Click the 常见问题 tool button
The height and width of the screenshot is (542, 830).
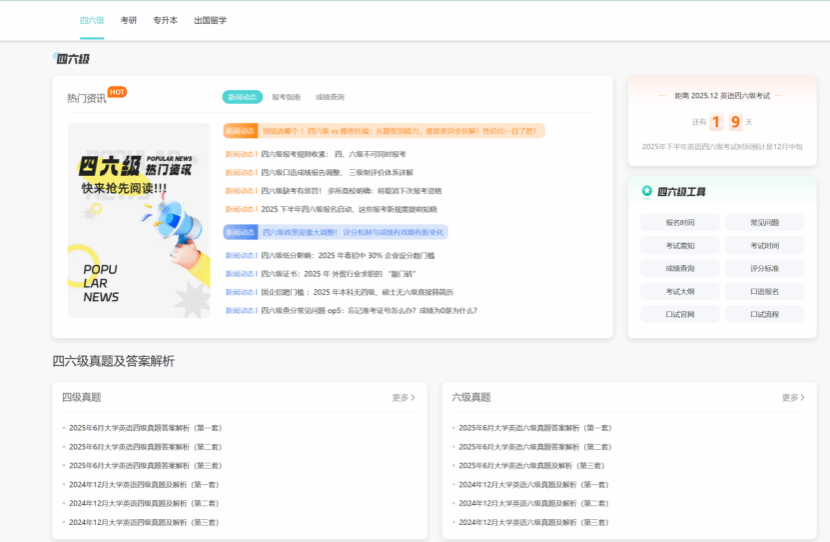coord(764,223)
